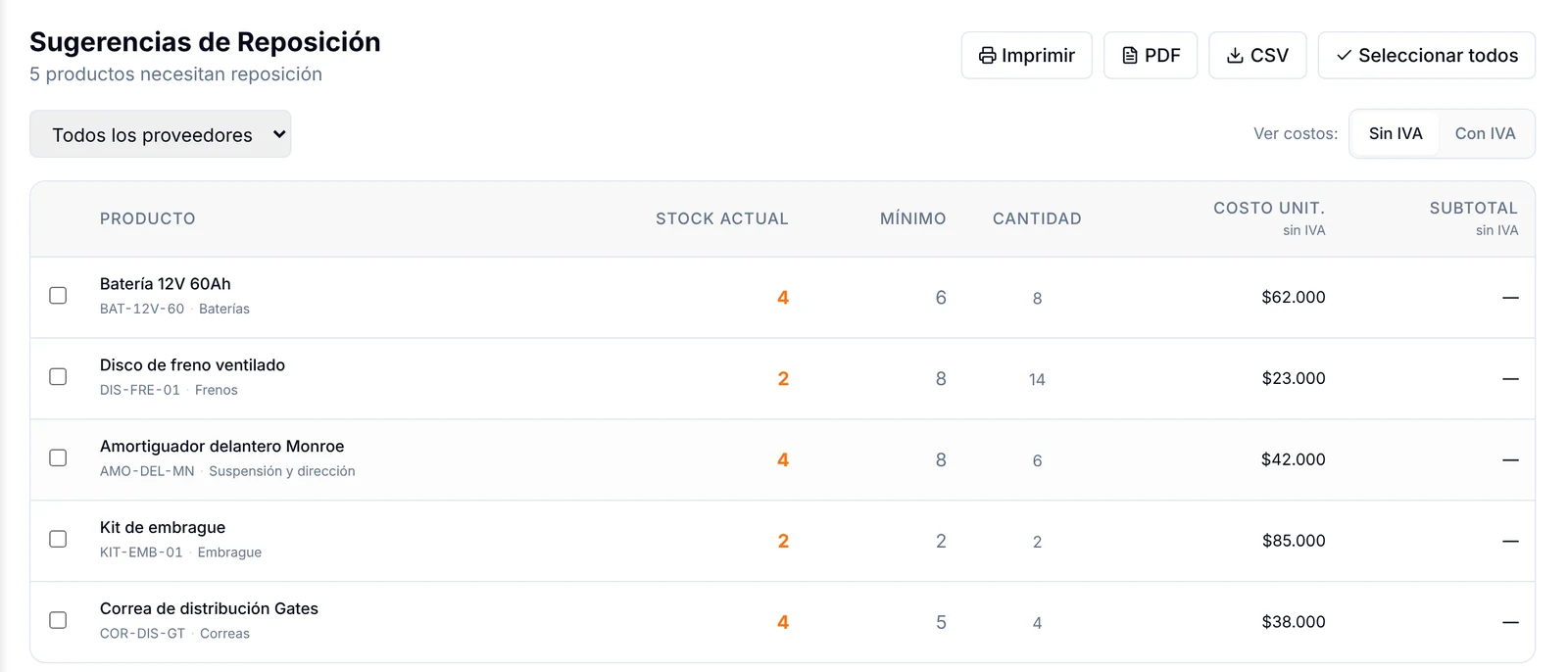
Task: Click the MÍNIMO column header
Action: point(913,218)
